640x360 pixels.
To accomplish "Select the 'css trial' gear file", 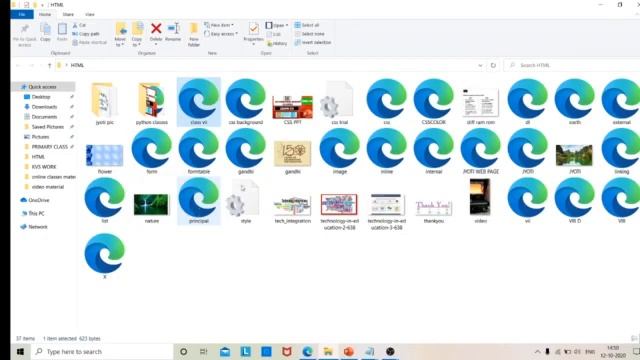I will pyautogui.click(x=340, y=103).
